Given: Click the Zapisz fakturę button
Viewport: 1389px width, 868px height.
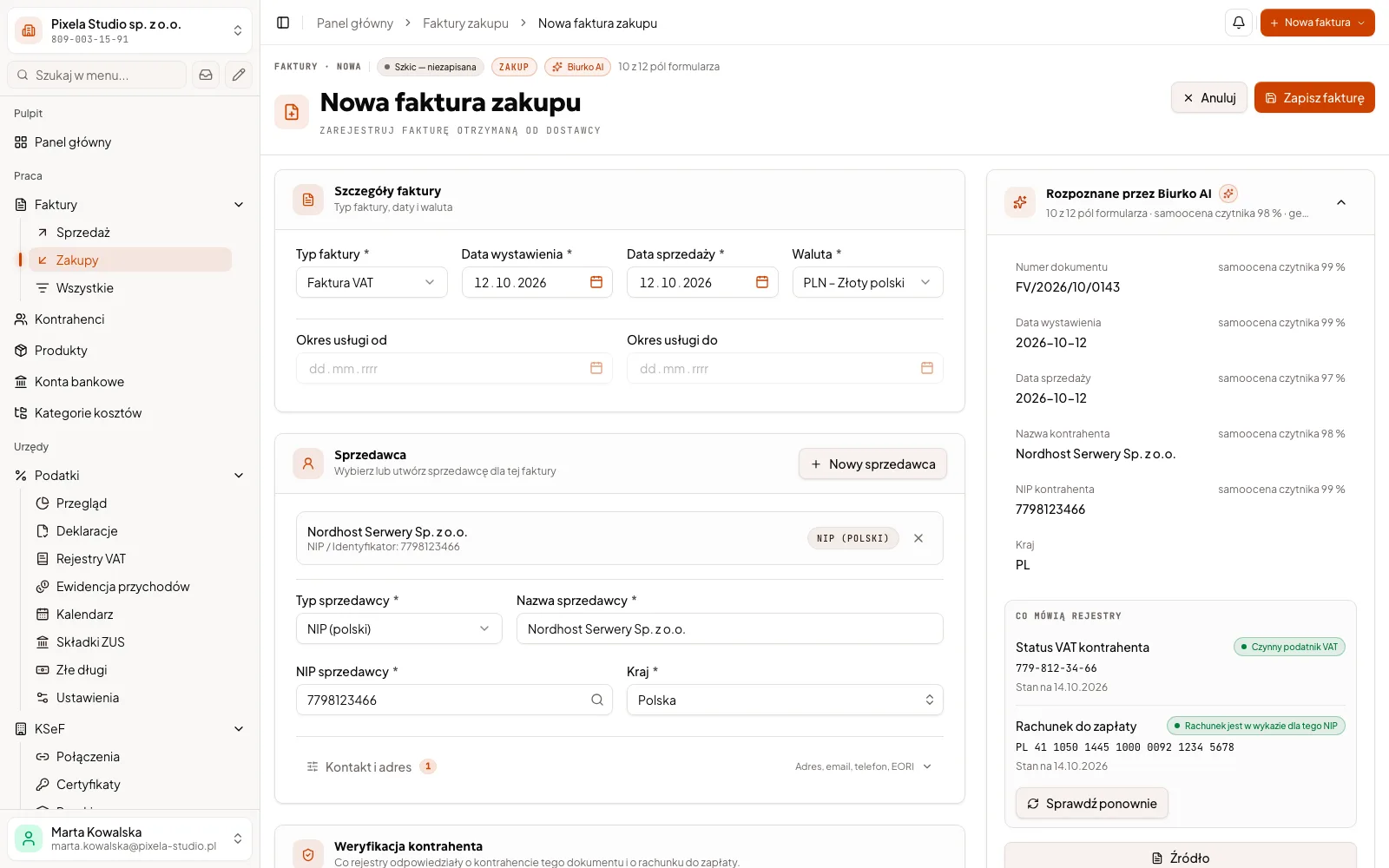Looking at the screenshot, I should pyautogui.click(x=1314, y=97).
